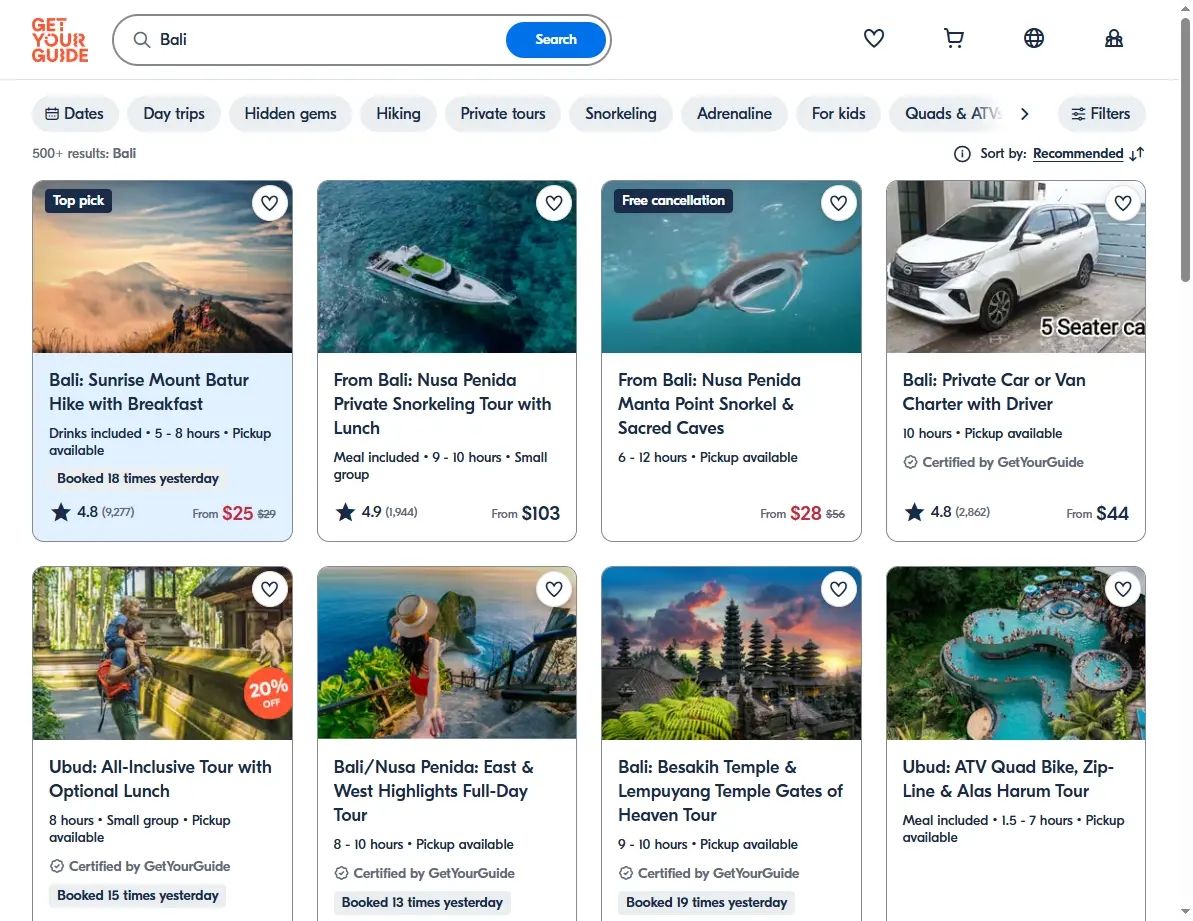Open the wishlist heart icon in header
This screenshot has width=1193, height=921.
(x=873, y=38)
